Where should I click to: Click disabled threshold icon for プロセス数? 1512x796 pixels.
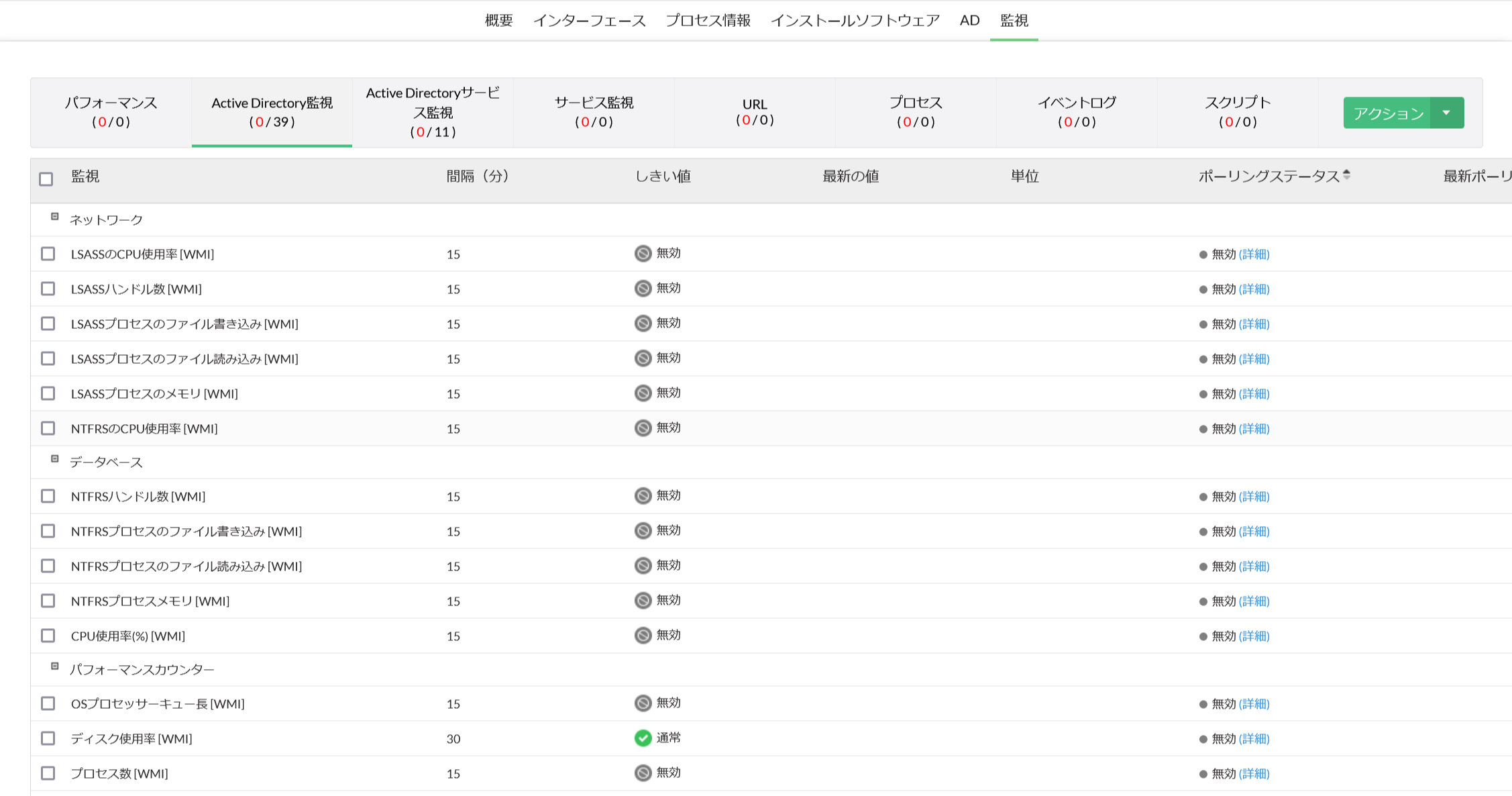click(x=643, y=773)
